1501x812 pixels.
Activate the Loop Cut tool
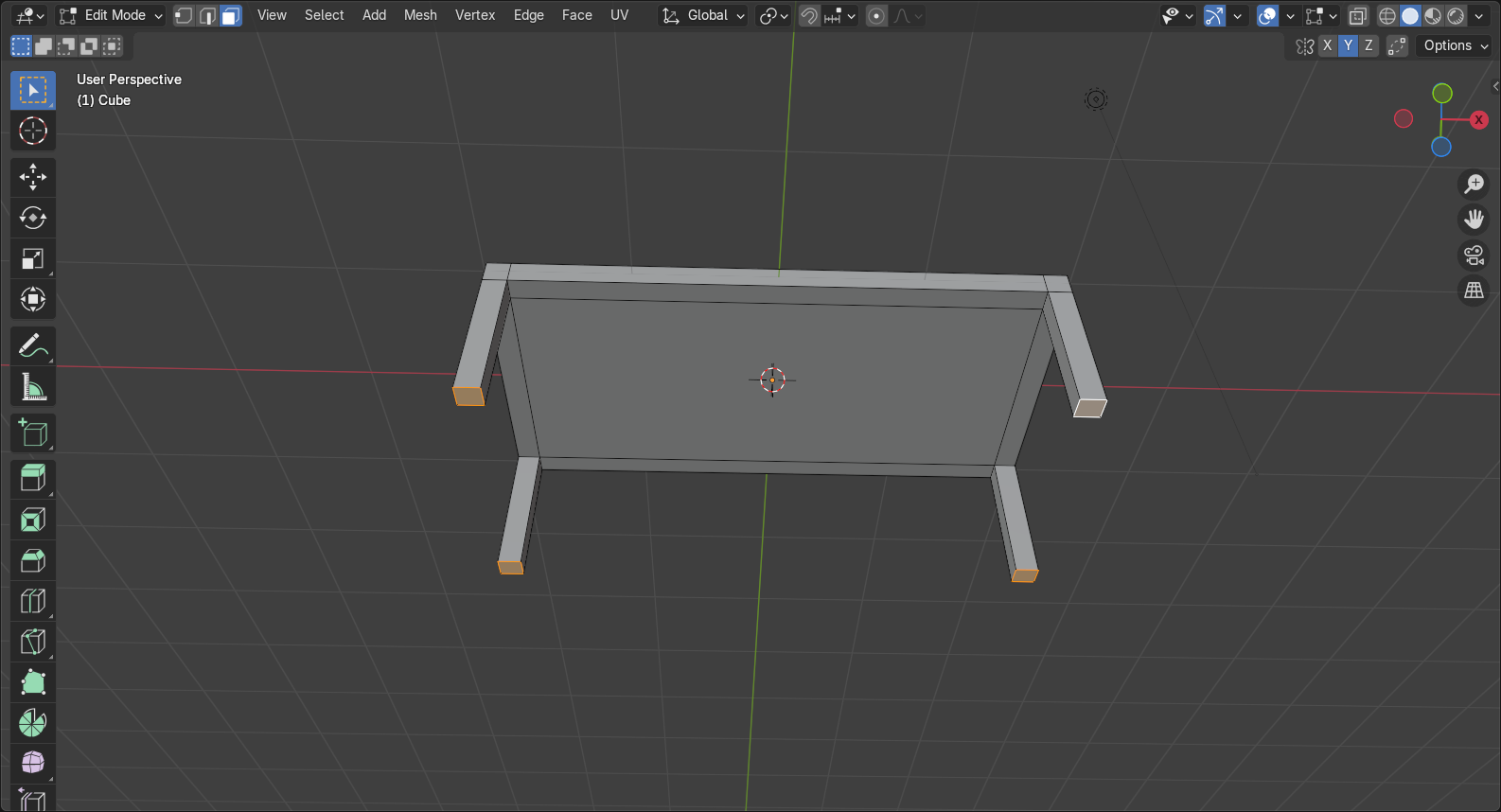pyautogui.click(x=33, y=601)
